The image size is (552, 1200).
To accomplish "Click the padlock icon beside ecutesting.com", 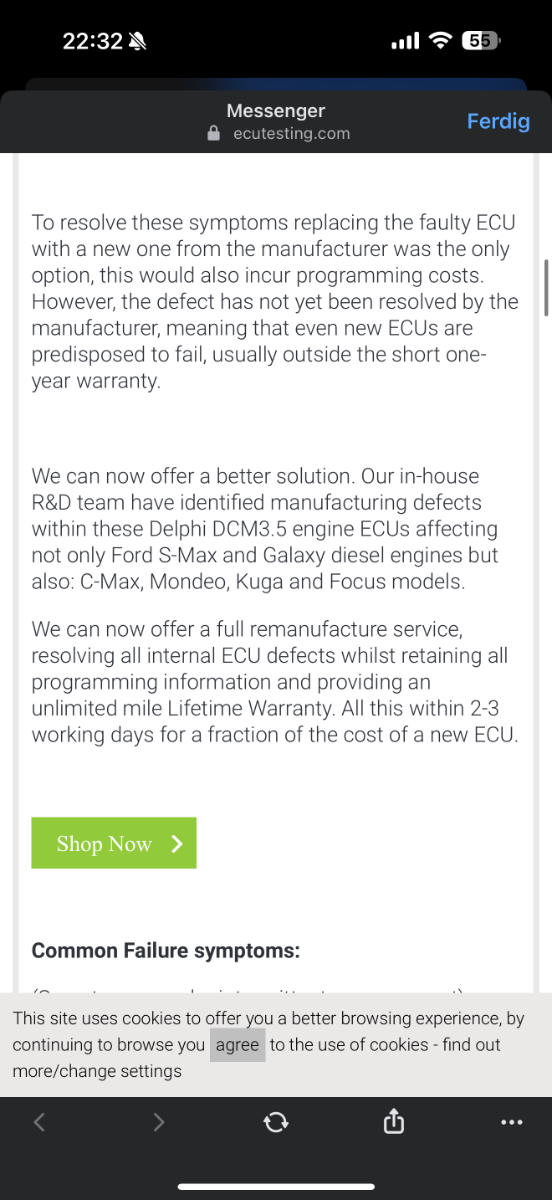I will coord(212,134).
